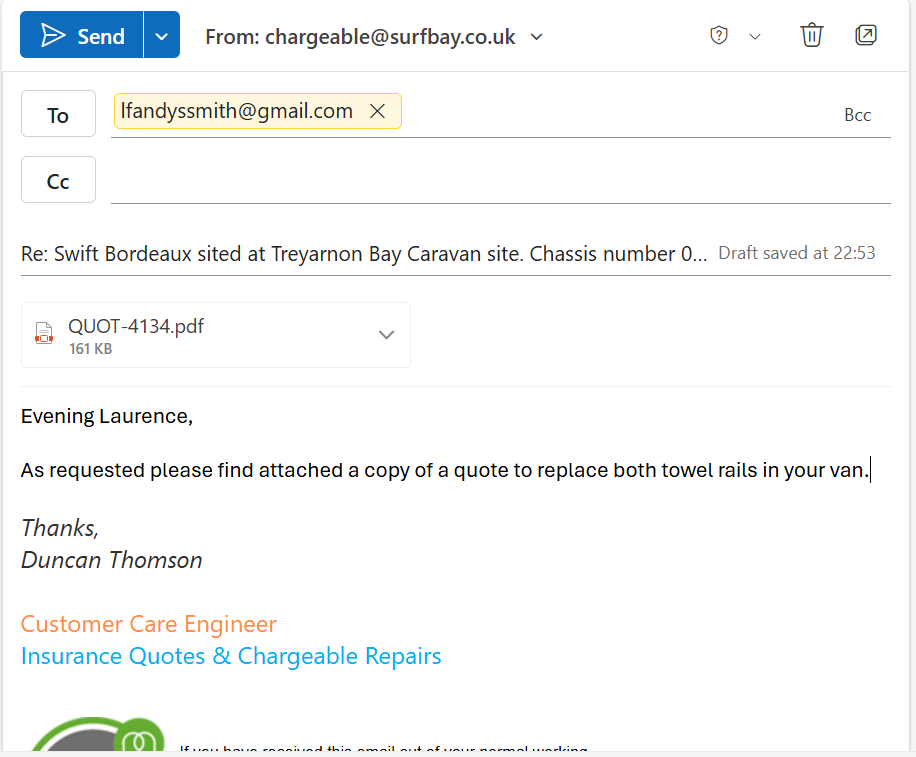
Task: Click the shield sensitivity icon
Action: click(718, 36)
